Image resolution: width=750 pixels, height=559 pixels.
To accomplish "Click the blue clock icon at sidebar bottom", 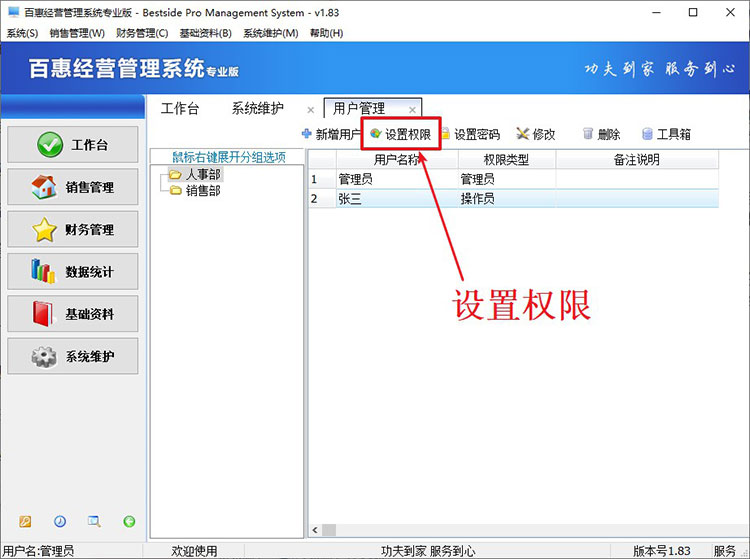I will pyautogui.click(x=60, y=521).
